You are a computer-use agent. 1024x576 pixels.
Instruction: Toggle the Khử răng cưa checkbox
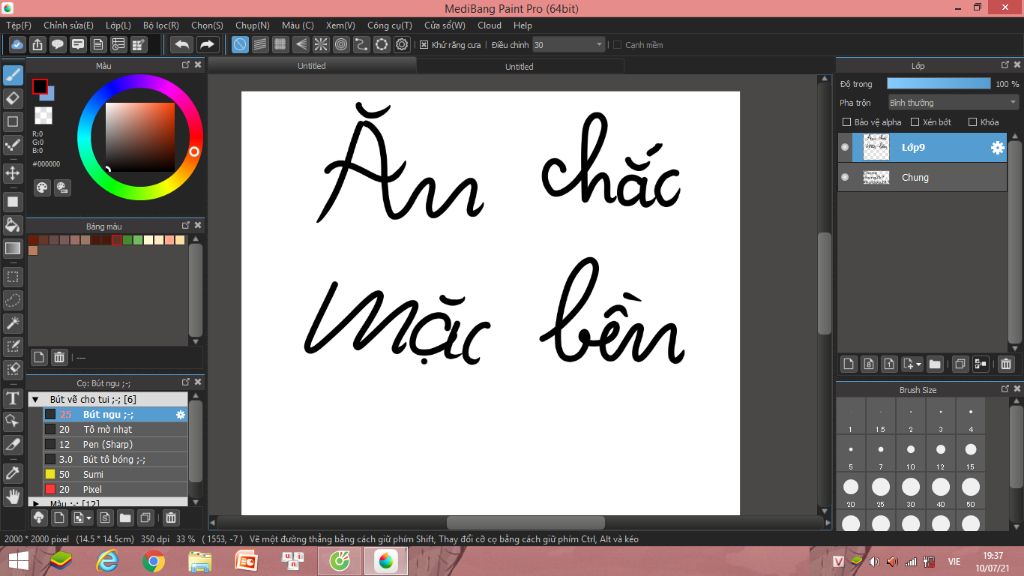(x=424, y=44)
